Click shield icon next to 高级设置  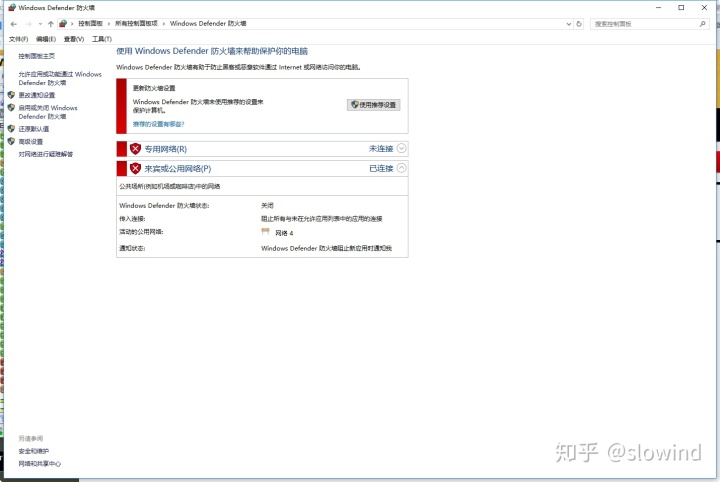[11, 141]
